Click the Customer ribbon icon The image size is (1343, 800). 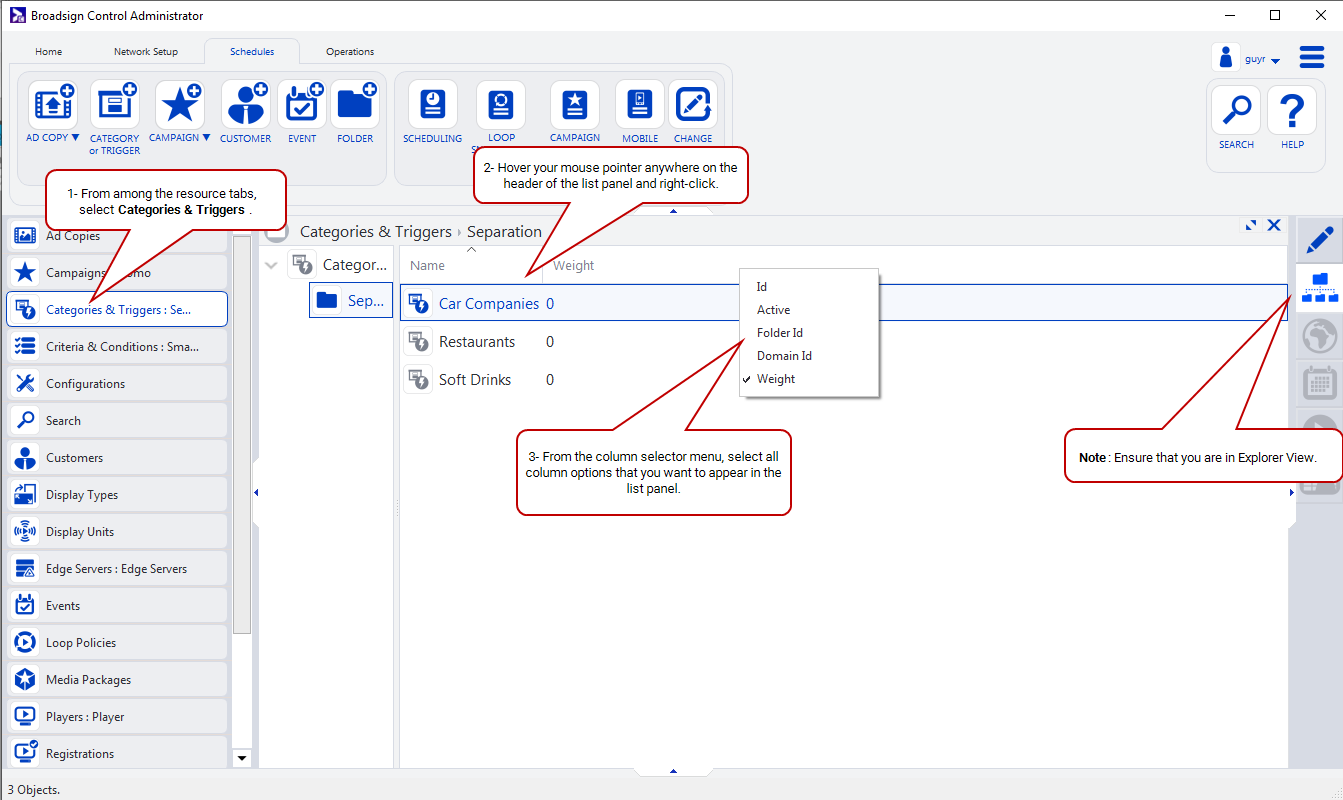pyautogui.click(x=245, y=105)
